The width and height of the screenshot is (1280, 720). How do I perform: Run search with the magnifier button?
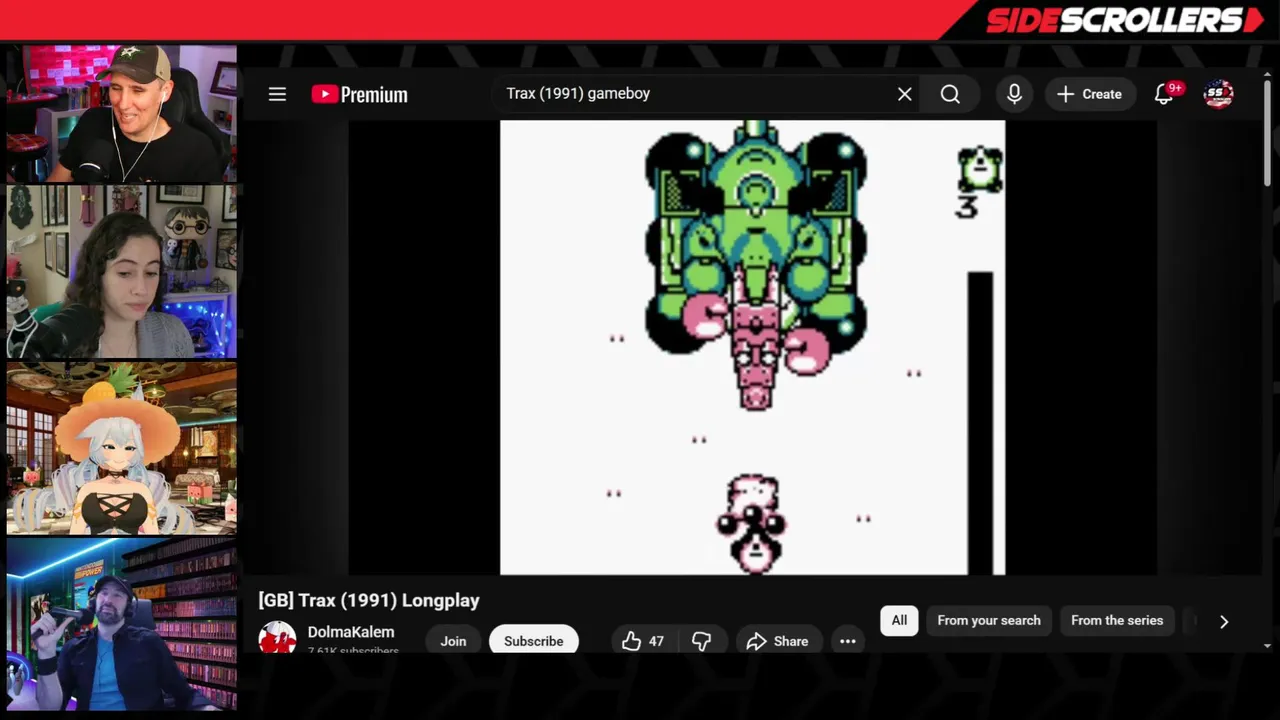950,94
